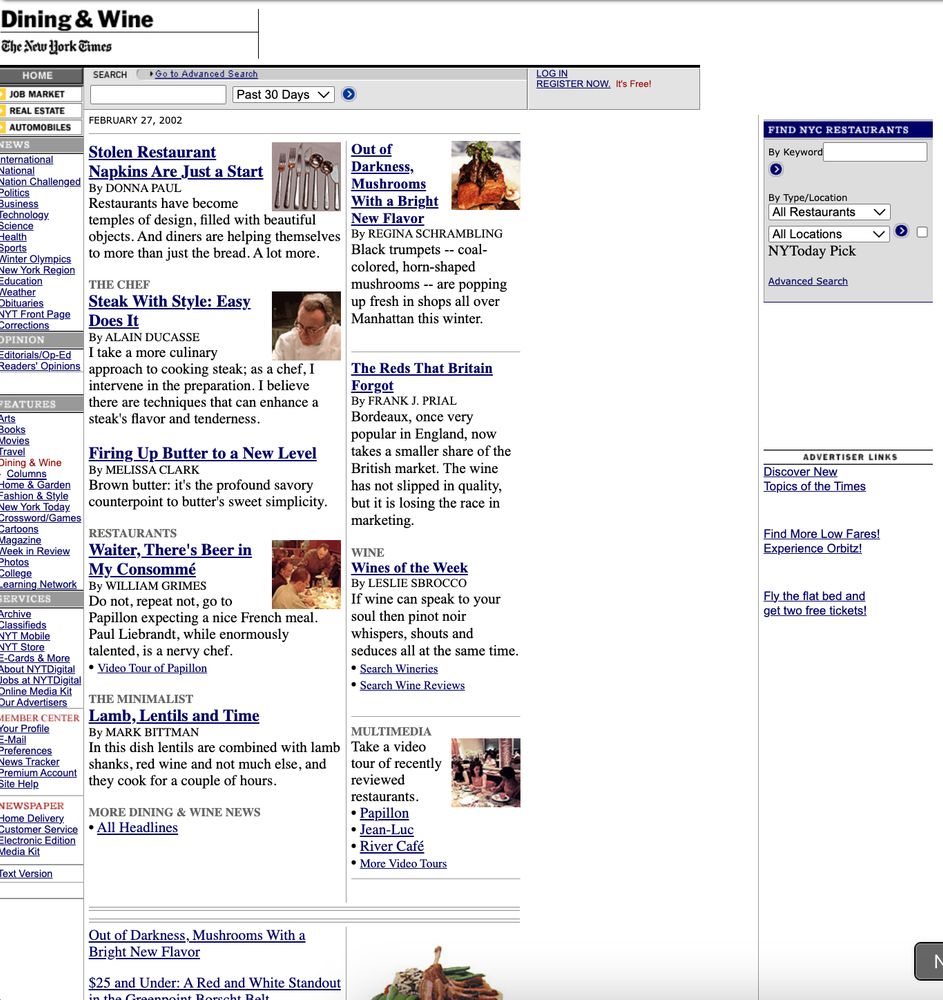The width and height of the screenshot is (943, 1000).
Task: Open the Columns link under Dining & Wine
Action: [x=26, y=474]
